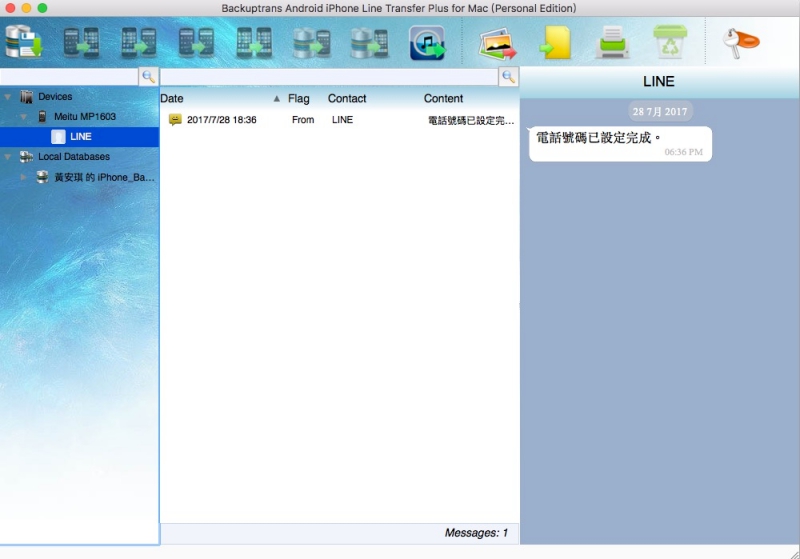Click the 'Messages: 1' status text

click(x=476, y=533)
